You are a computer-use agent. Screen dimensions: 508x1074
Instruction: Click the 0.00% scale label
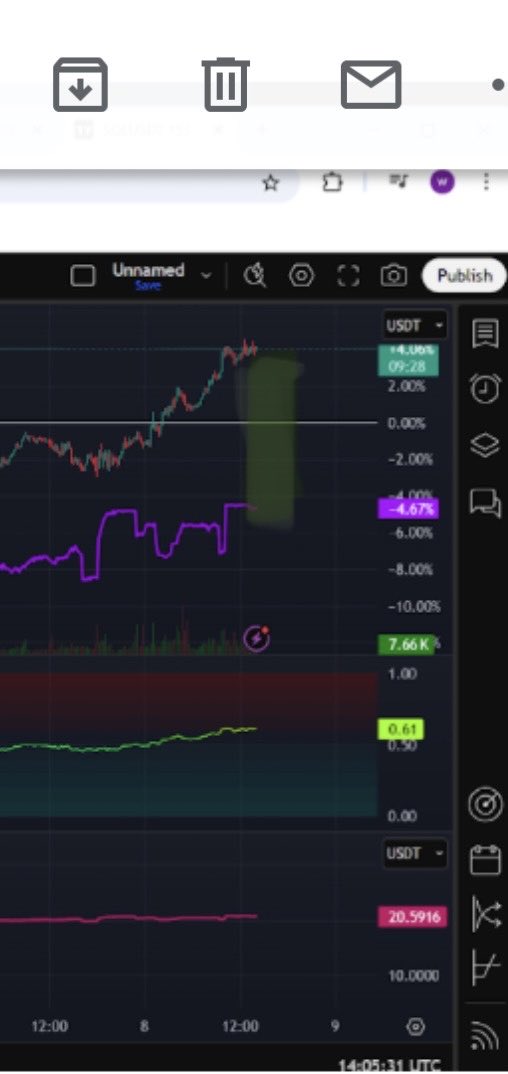pyautogui.click(x=406, y=423)
